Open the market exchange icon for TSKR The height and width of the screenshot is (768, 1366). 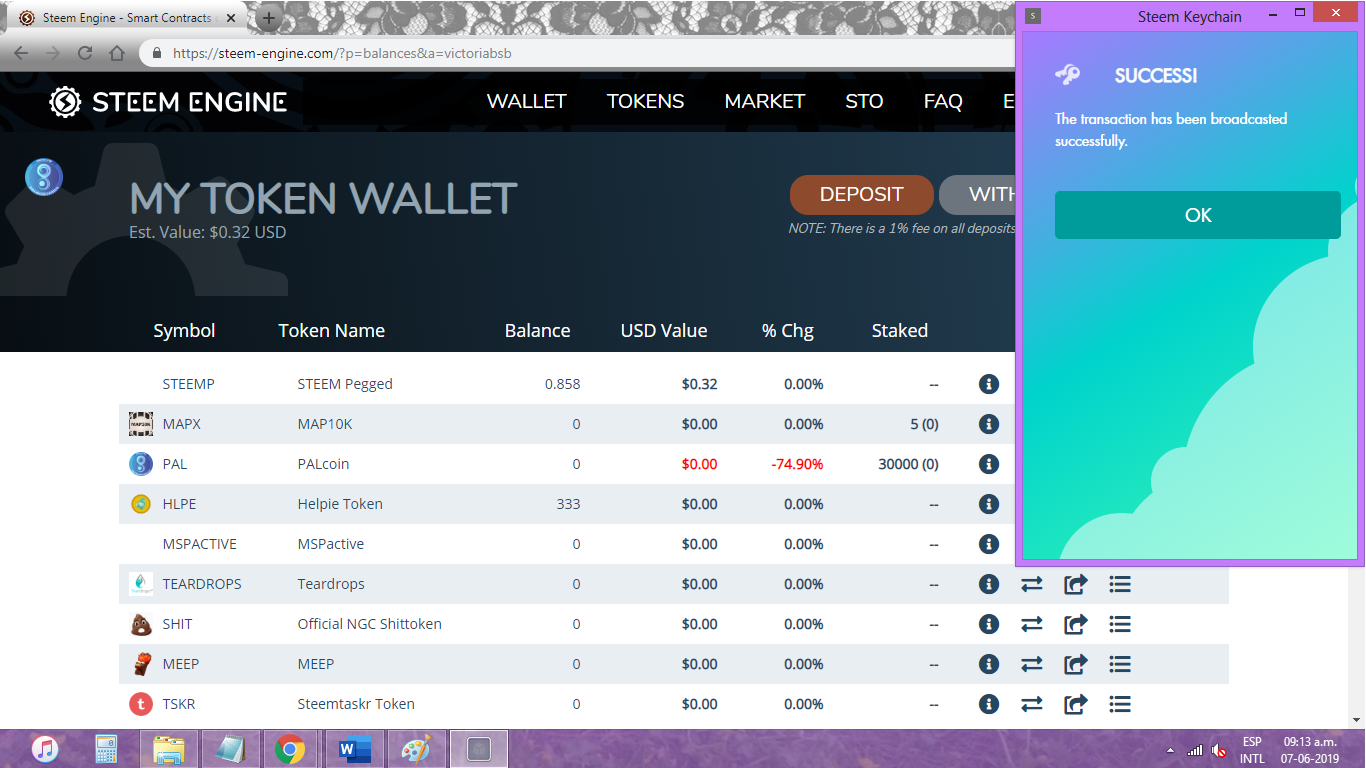(1032, 704)
